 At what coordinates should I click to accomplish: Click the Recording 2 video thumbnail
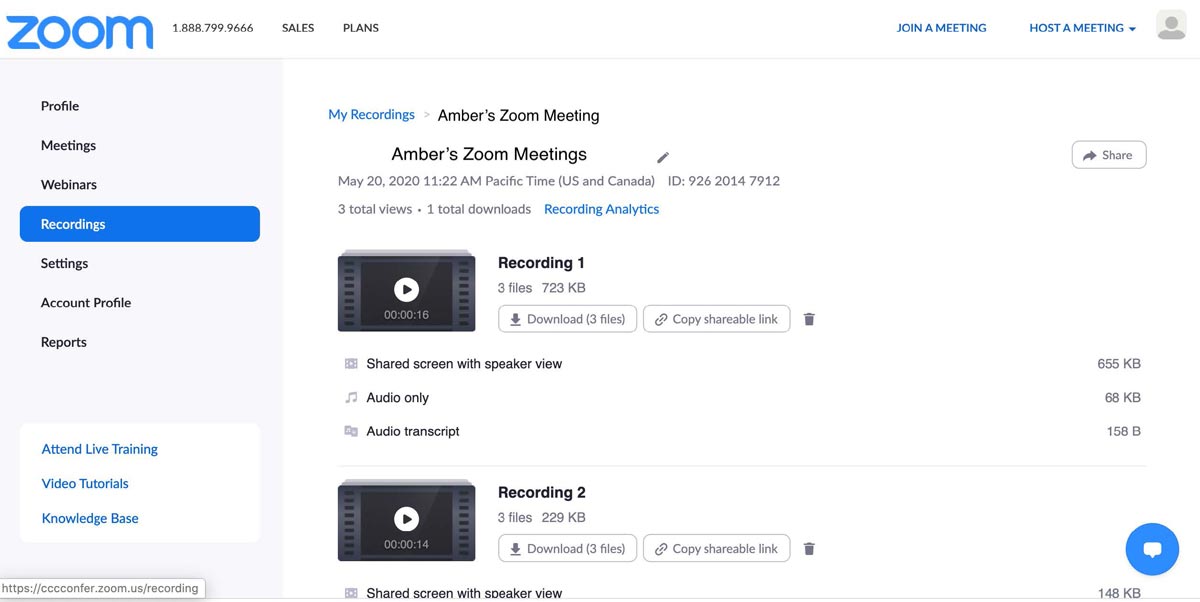pos(406,519)
